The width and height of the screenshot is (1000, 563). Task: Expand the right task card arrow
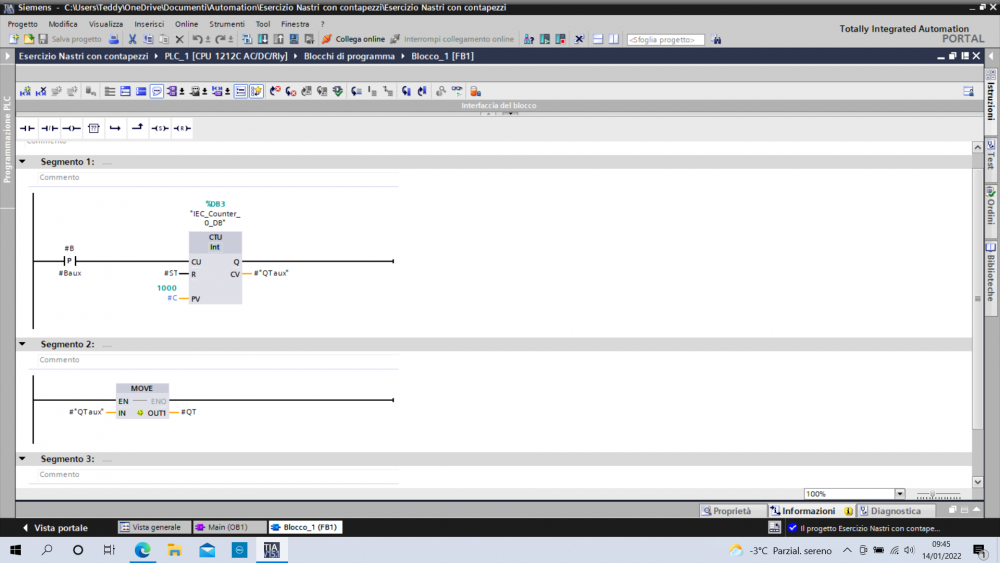pyautogui.click(x=991, y=56)
